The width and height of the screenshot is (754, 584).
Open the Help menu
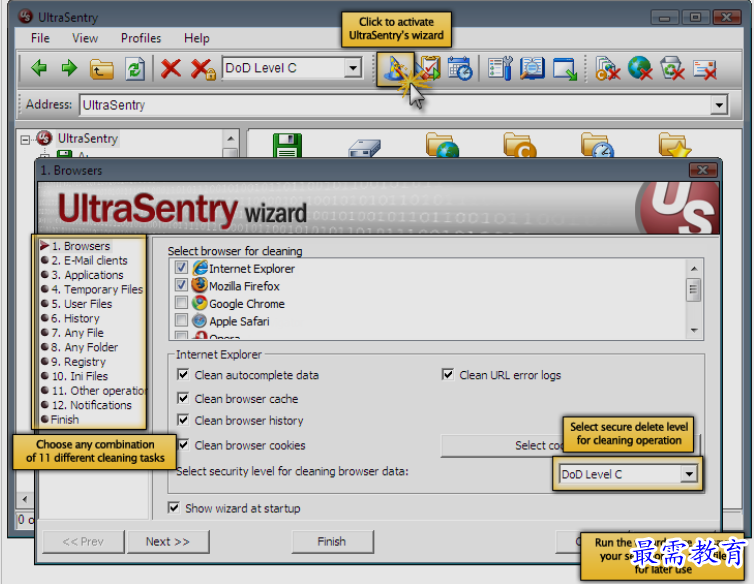tap(197, 38)
